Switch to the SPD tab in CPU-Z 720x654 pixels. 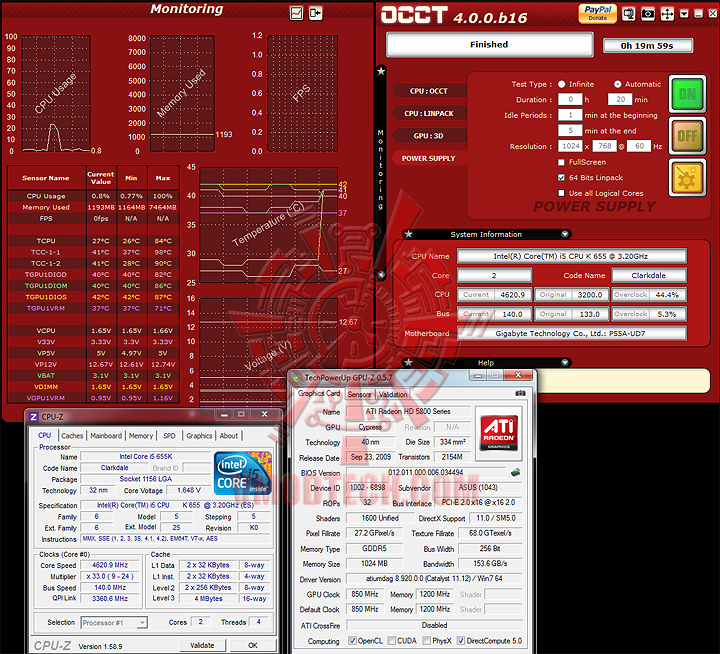coord(169,435)
